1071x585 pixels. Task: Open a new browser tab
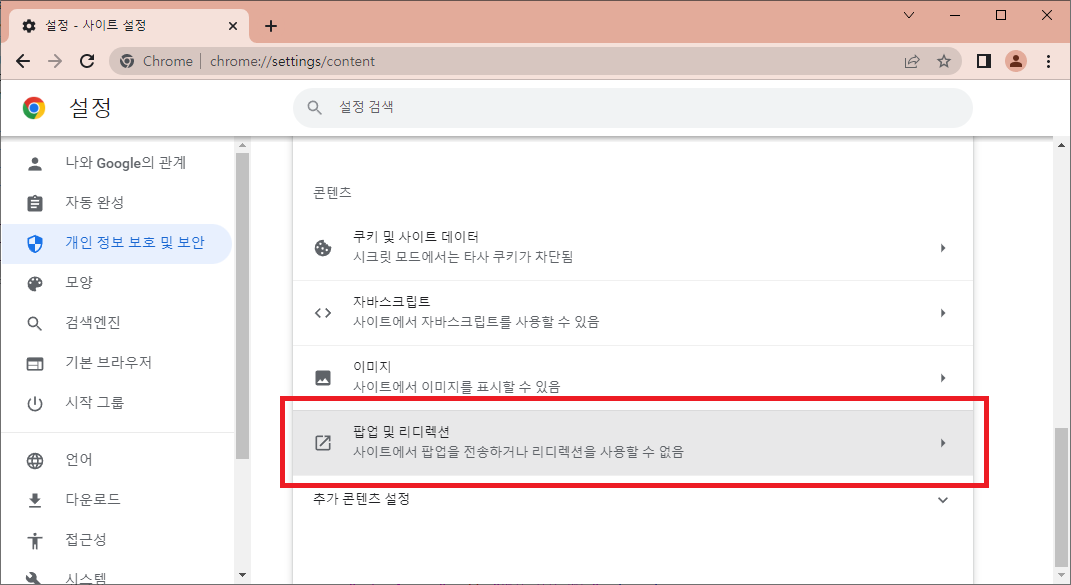pos(270,25)
